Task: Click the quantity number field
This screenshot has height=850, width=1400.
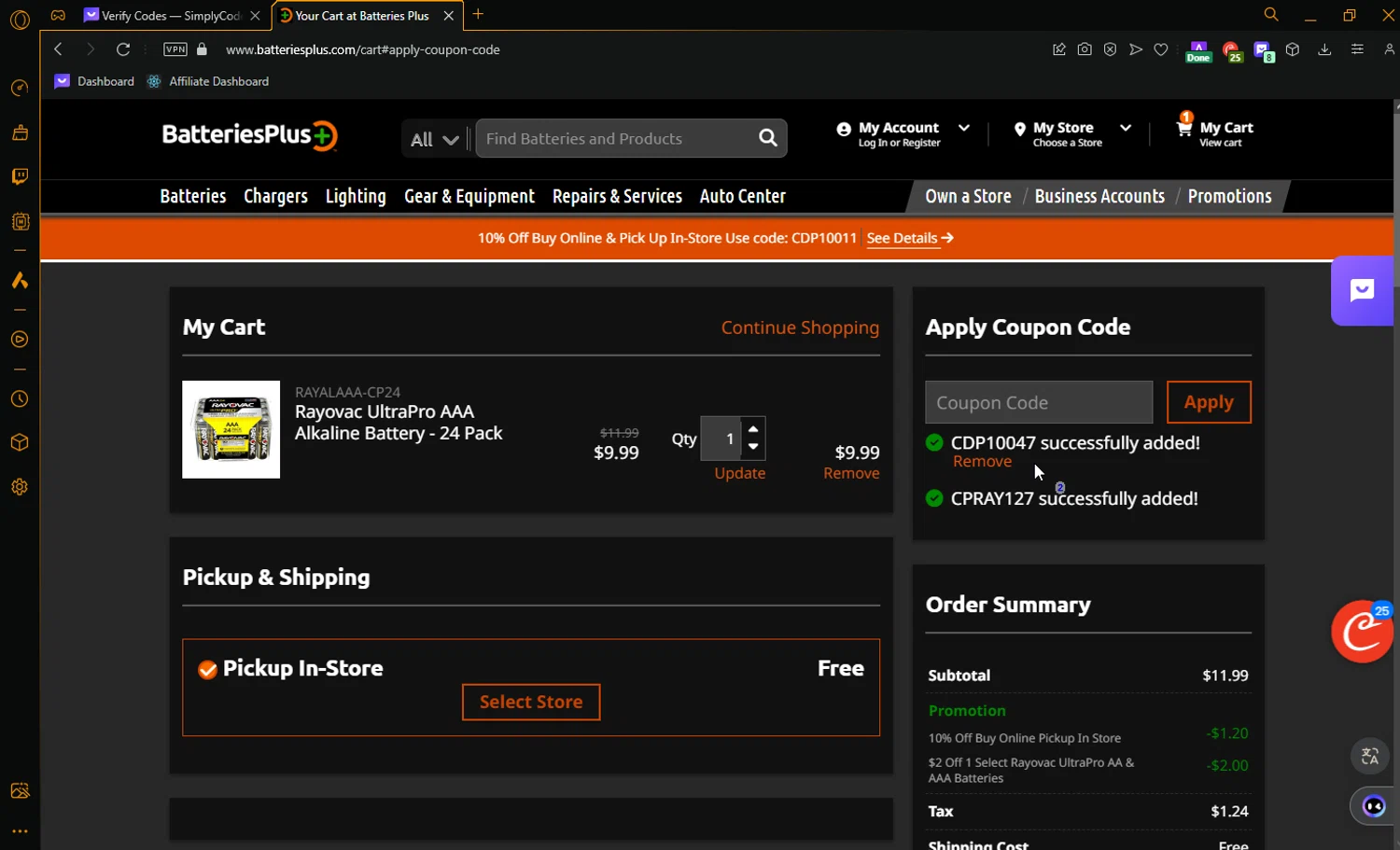Action: point(722,439)
